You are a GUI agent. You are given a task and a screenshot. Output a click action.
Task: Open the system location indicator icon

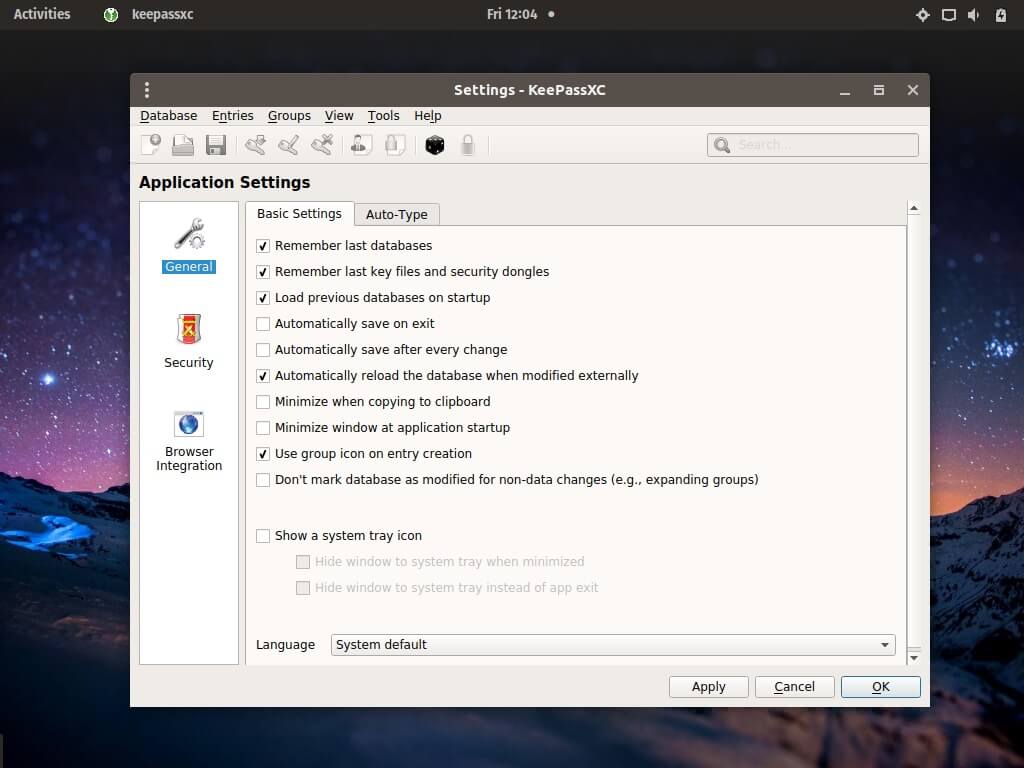tap(922, 14)
